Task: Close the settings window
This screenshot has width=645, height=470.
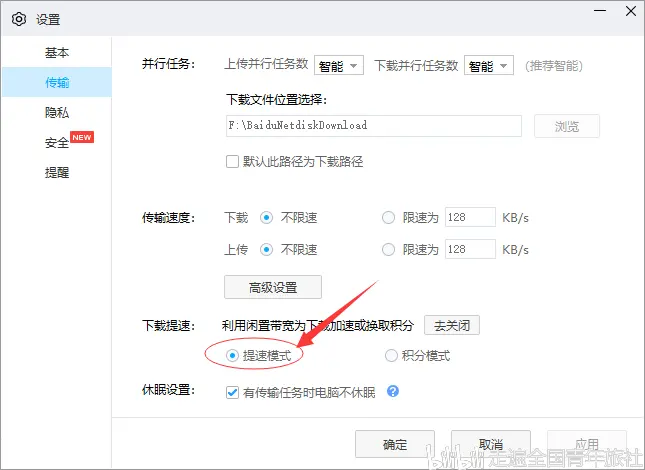Action: 631,11
